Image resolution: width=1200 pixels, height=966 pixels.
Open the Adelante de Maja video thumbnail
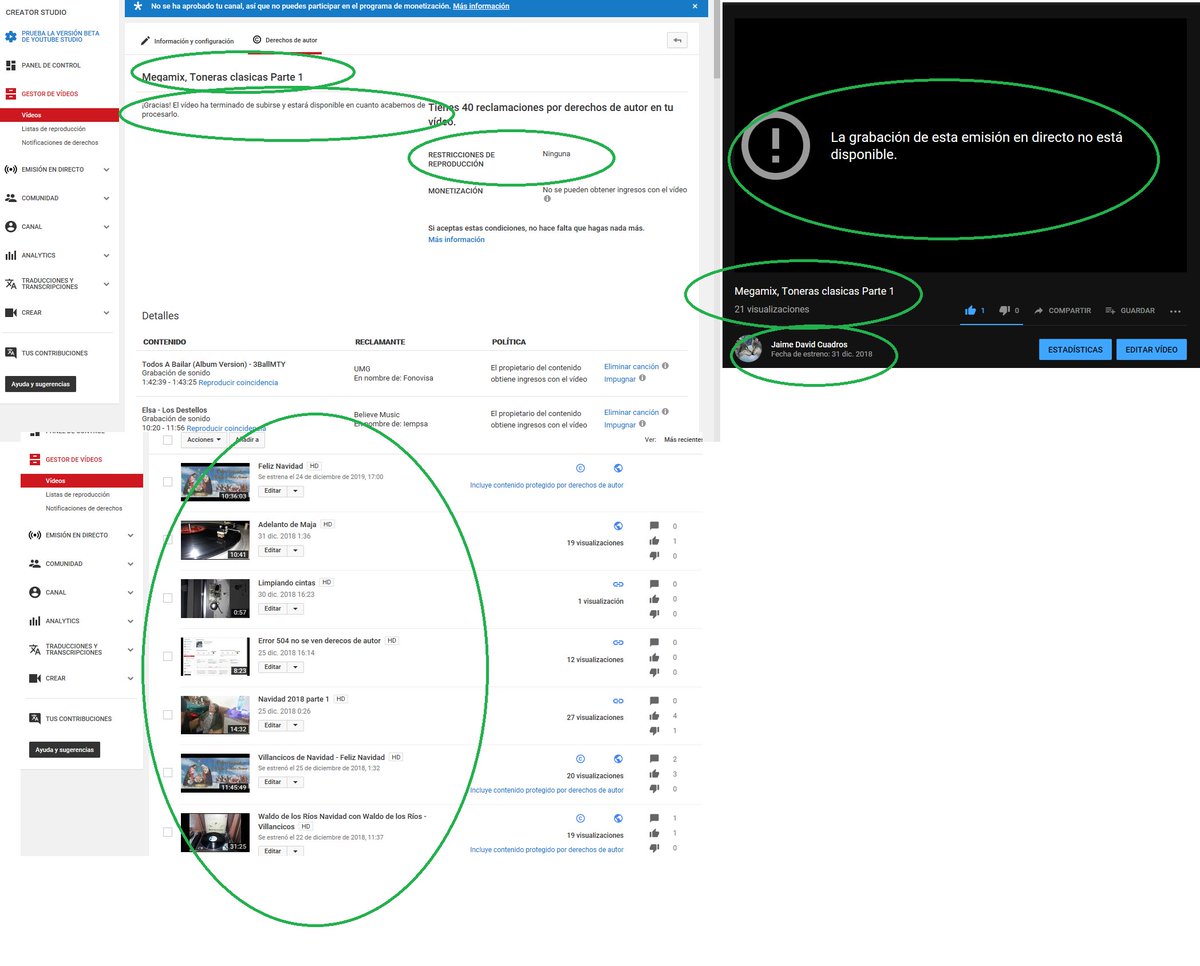pos(215,540)
